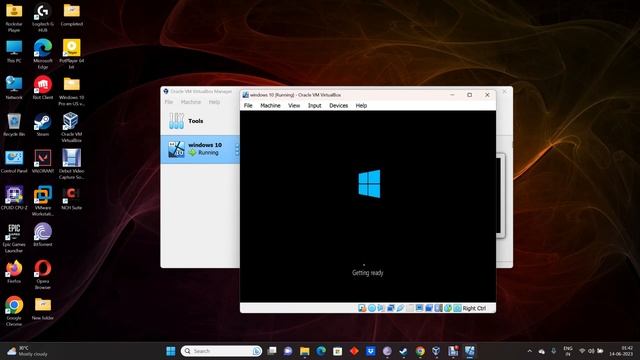Select the Microsoft Edge desktop shortcut
640x360 pixels.
point(42,54)
